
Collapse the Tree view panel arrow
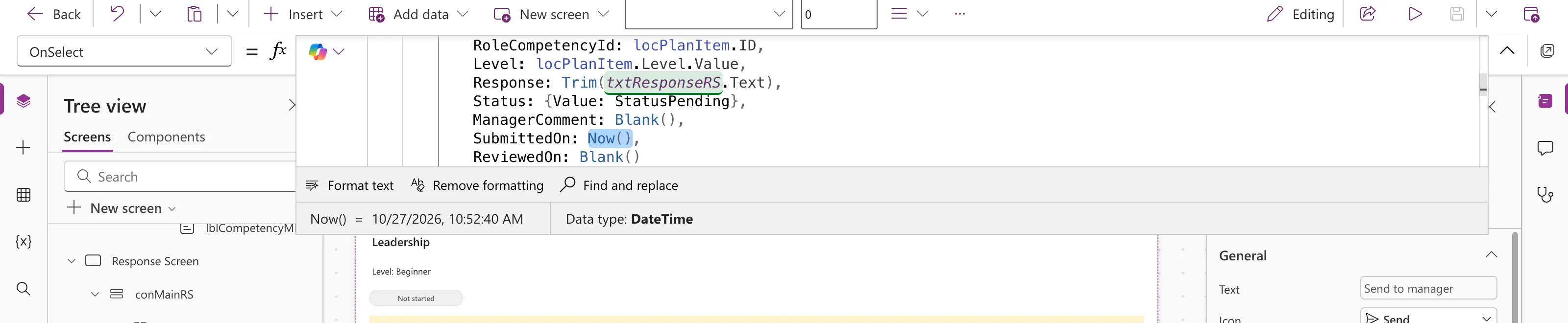291,105
